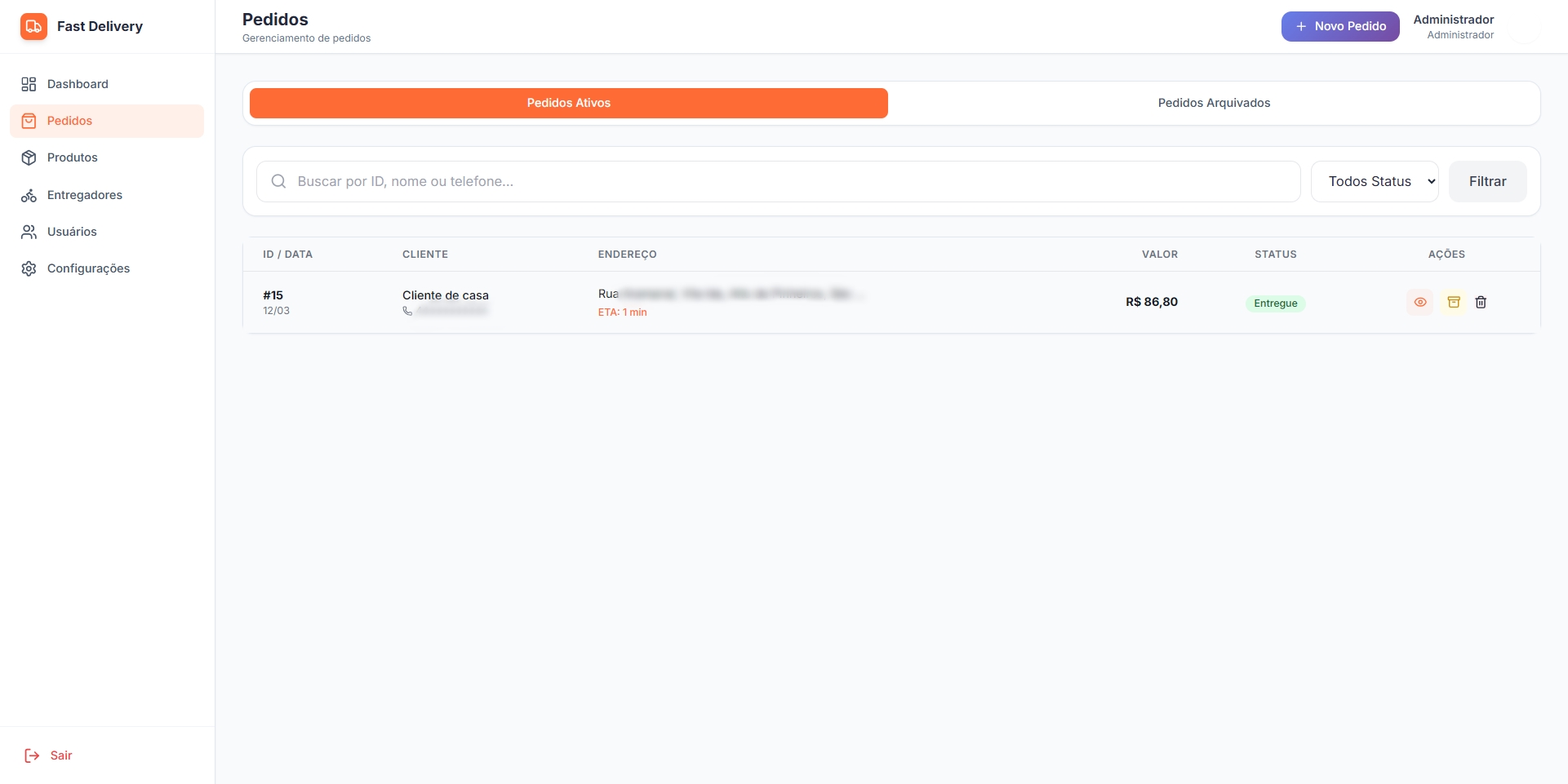Open the Produtos box icon
The image size is (1568, 784).
click(x=29, y=157)
